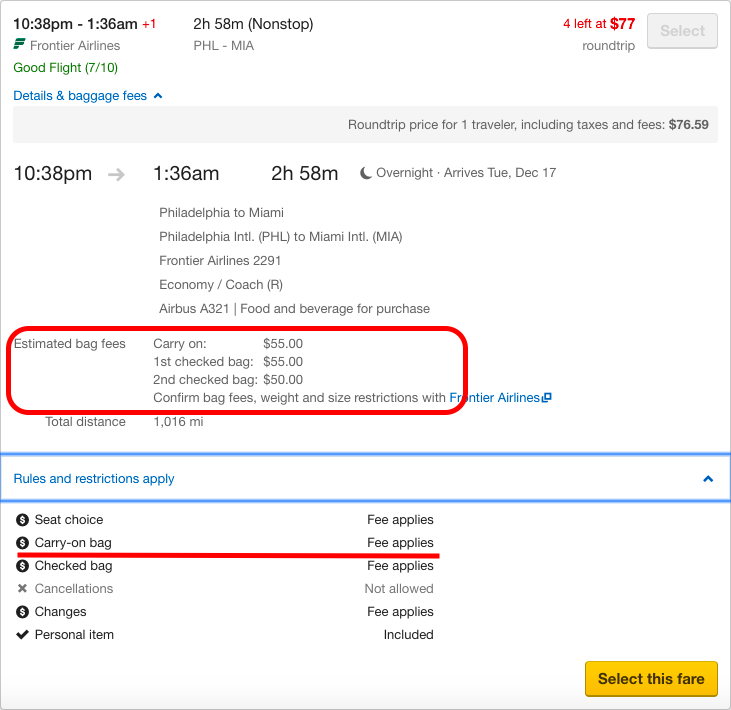The height and width of the screenshot is (710, 731).
Task: Click the 'Total distance' label
Action: [x=85, y=422]
